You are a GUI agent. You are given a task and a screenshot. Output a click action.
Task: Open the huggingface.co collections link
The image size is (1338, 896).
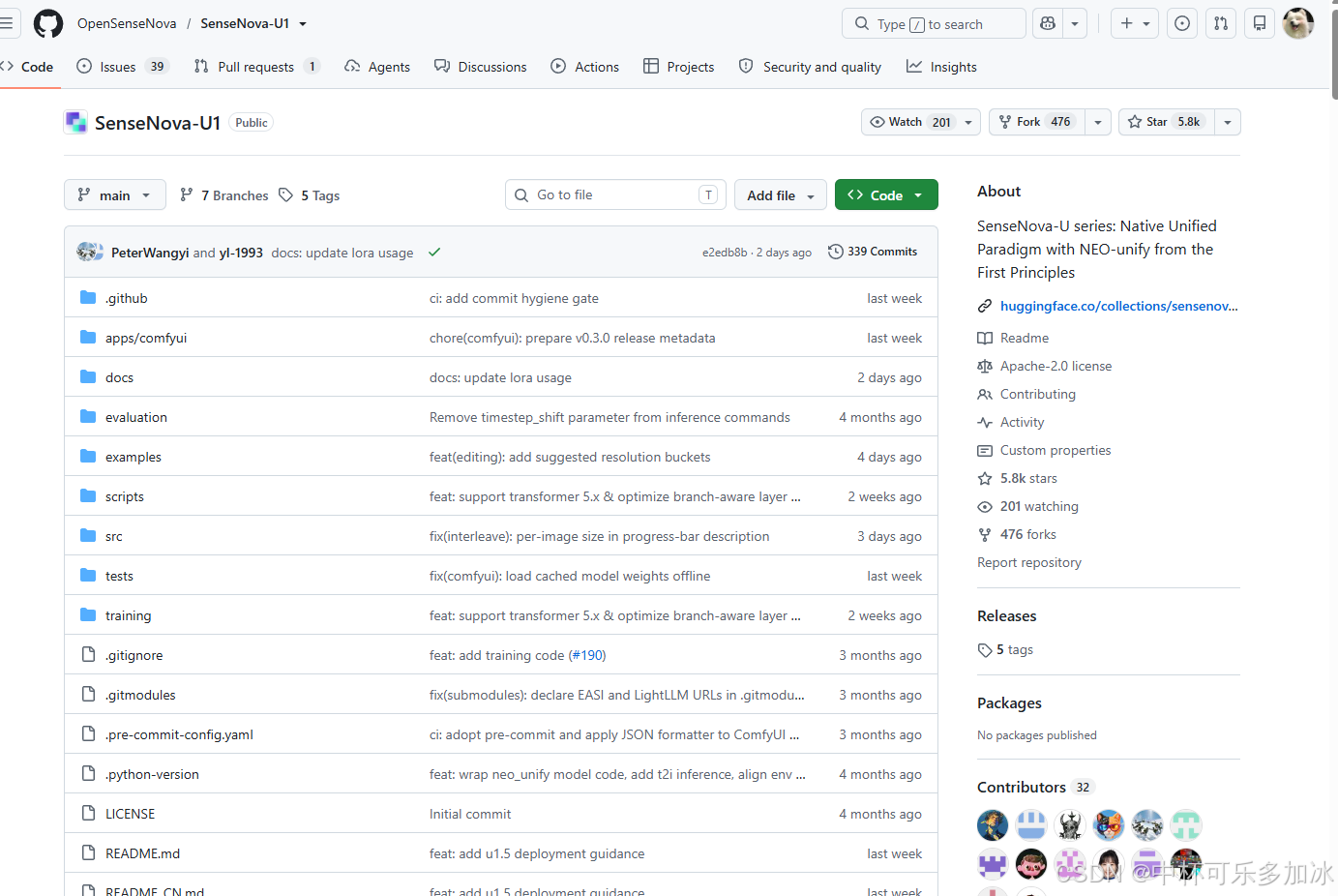pos(1119,306)
